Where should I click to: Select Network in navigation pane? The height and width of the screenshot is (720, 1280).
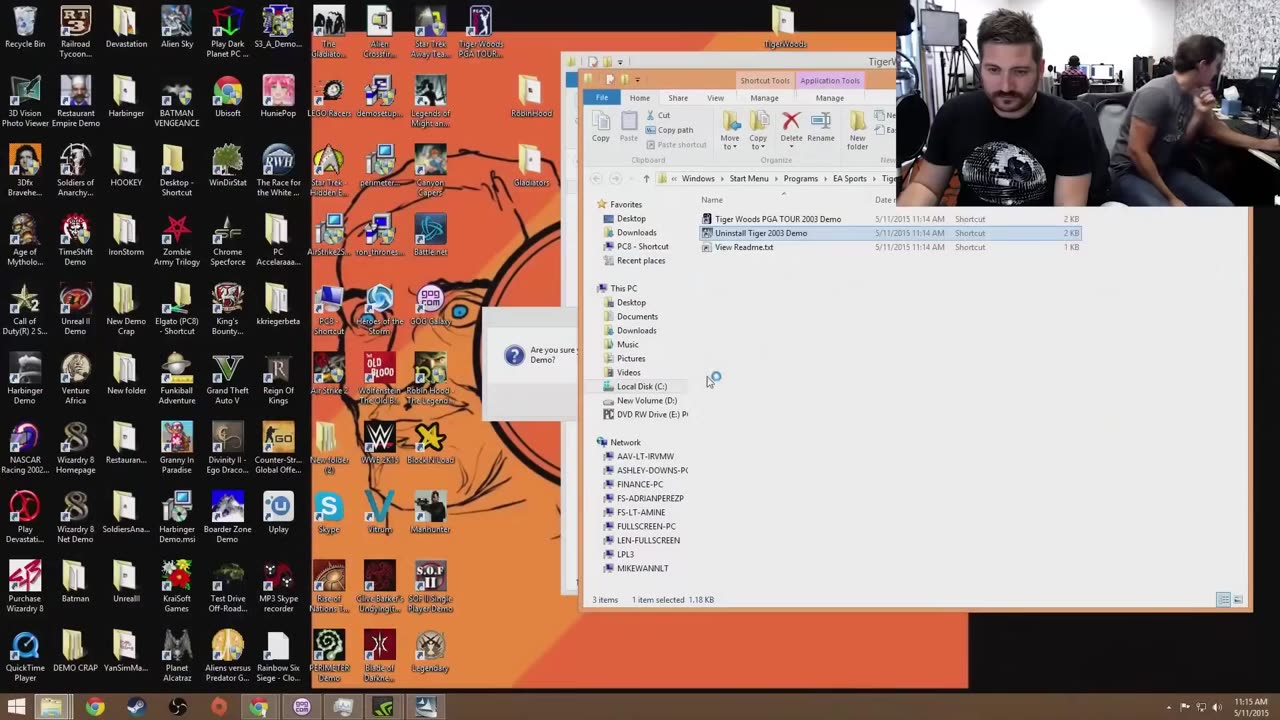point(625,443)
